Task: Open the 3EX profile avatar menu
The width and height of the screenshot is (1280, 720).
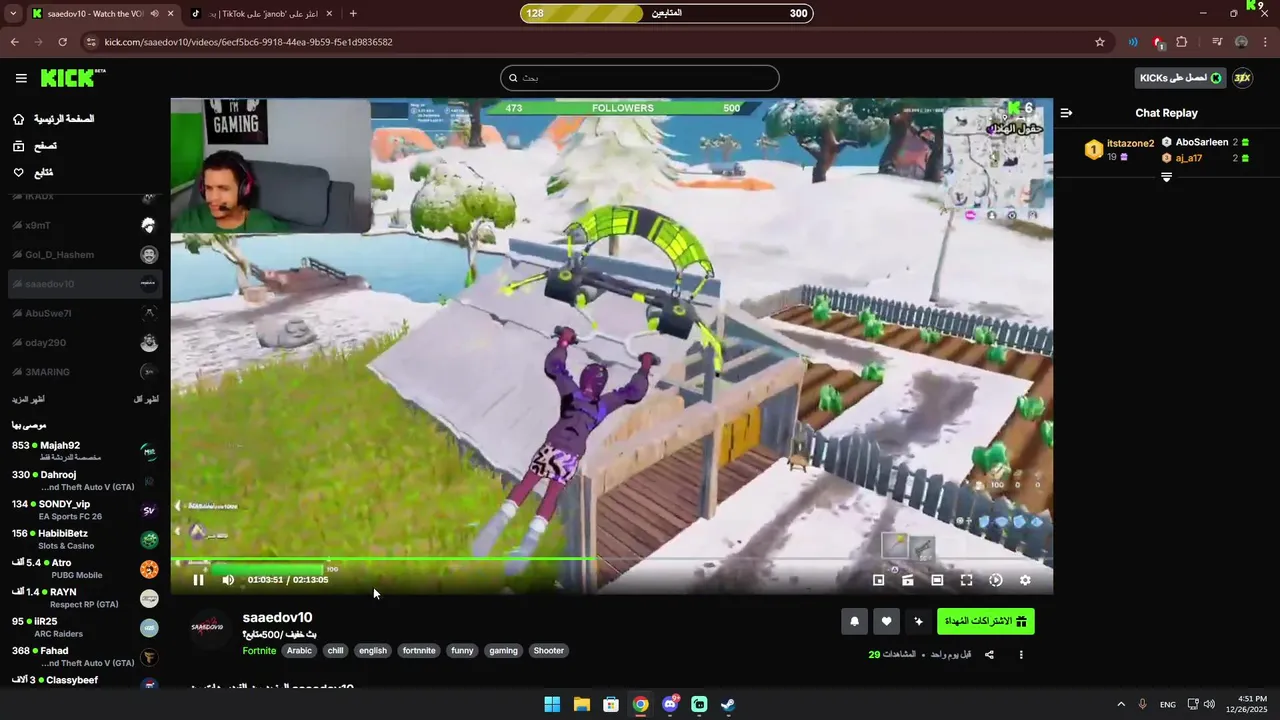Action: pos(1242,78)
